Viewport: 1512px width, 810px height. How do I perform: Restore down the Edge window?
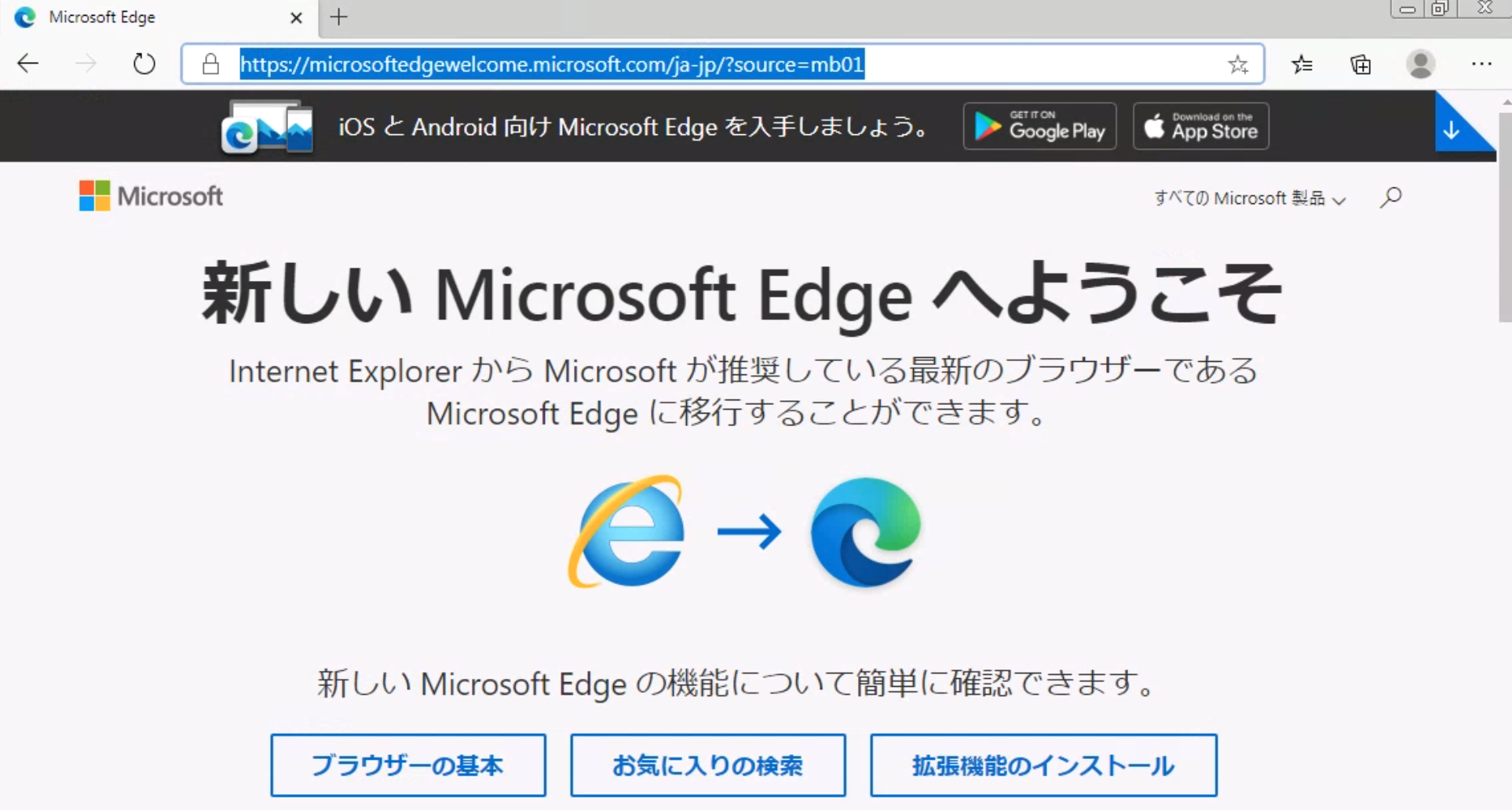point(1440,9)
